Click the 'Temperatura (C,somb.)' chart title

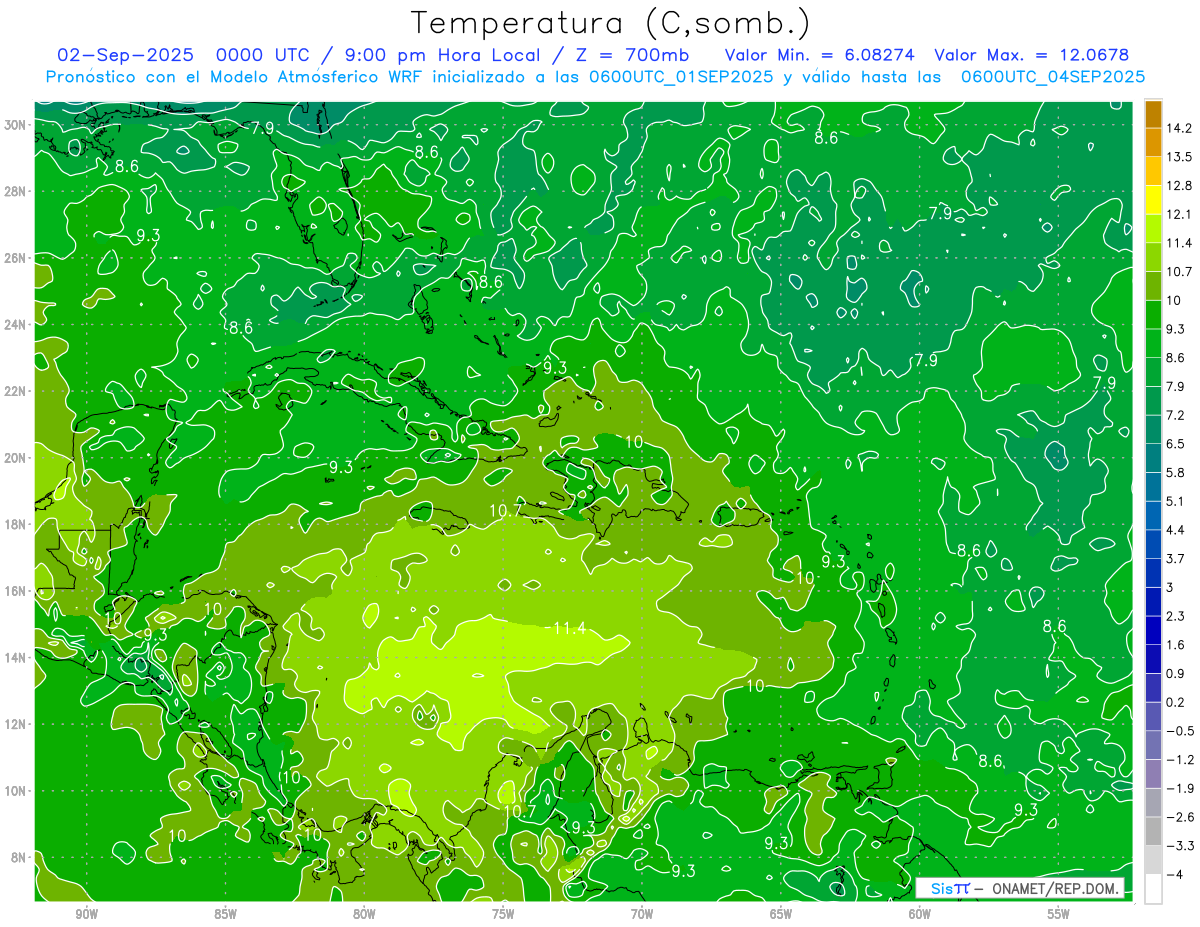tap(611, 23)
